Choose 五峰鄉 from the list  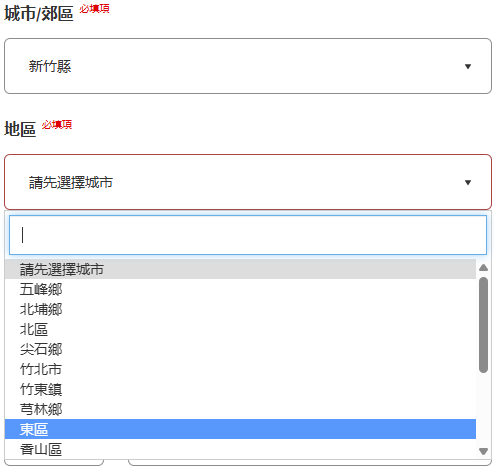240,289
